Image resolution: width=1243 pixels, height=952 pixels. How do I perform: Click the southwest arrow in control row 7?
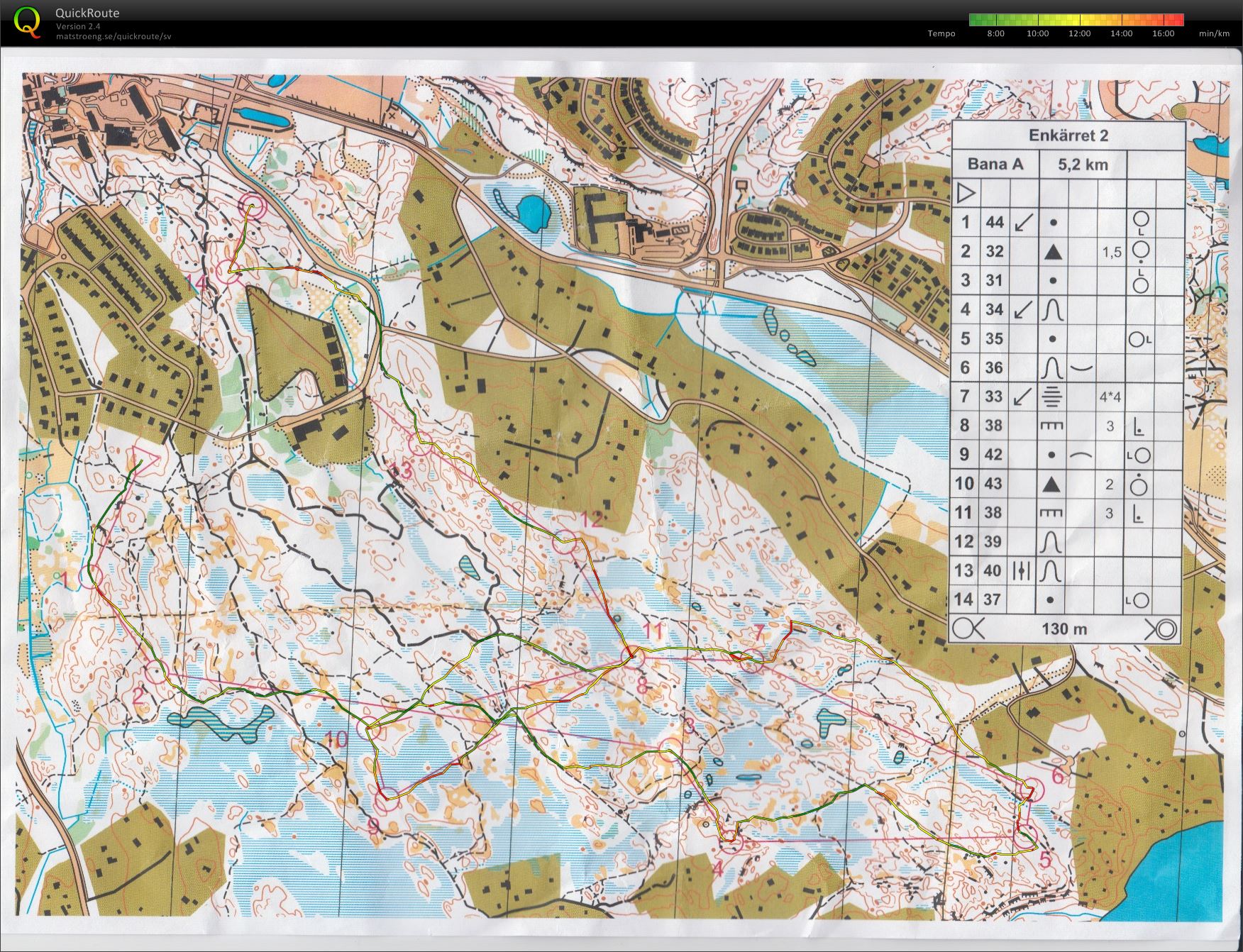1023,397
